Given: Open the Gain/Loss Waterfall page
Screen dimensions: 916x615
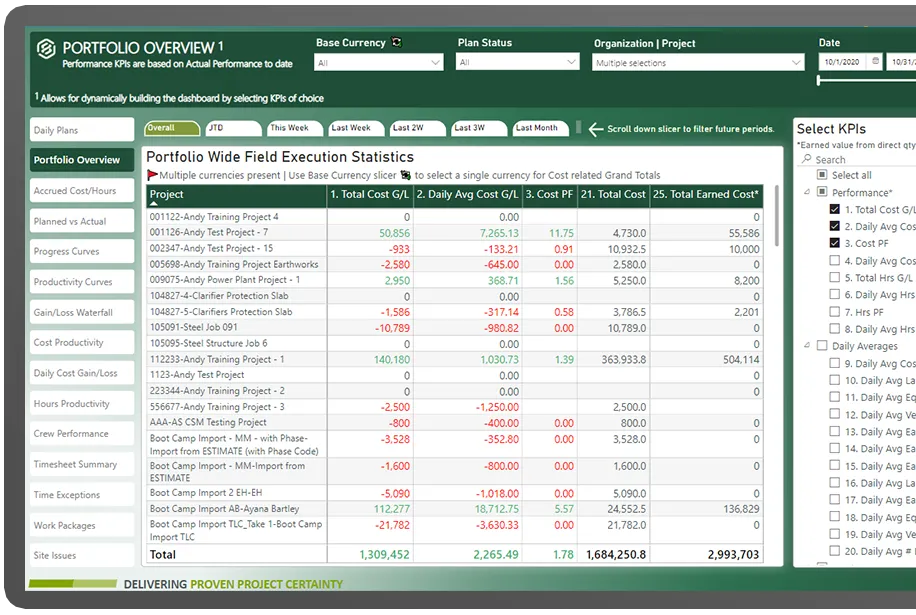Looking at the screenshot, I should [x=82, y=313].
